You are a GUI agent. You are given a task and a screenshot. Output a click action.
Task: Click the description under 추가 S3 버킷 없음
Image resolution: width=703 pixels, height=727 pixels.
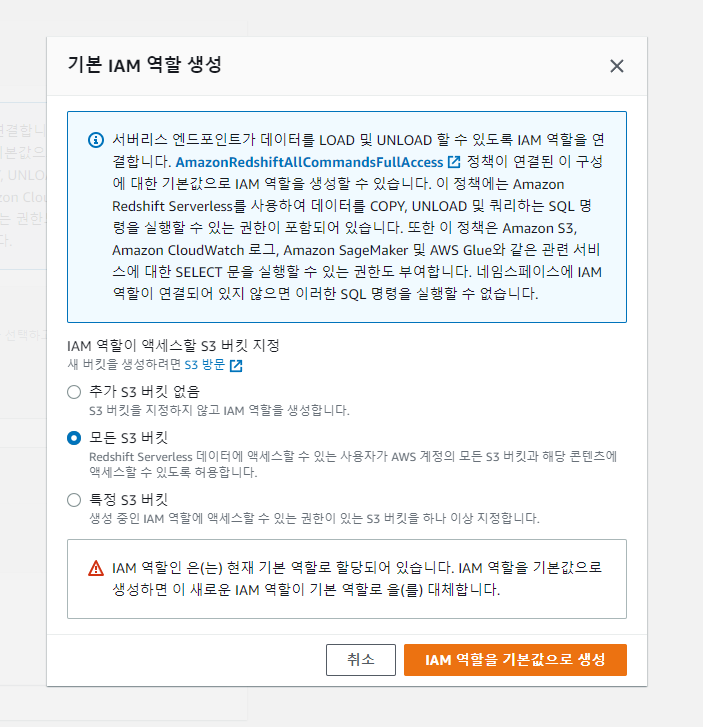[x=219, y=410]
